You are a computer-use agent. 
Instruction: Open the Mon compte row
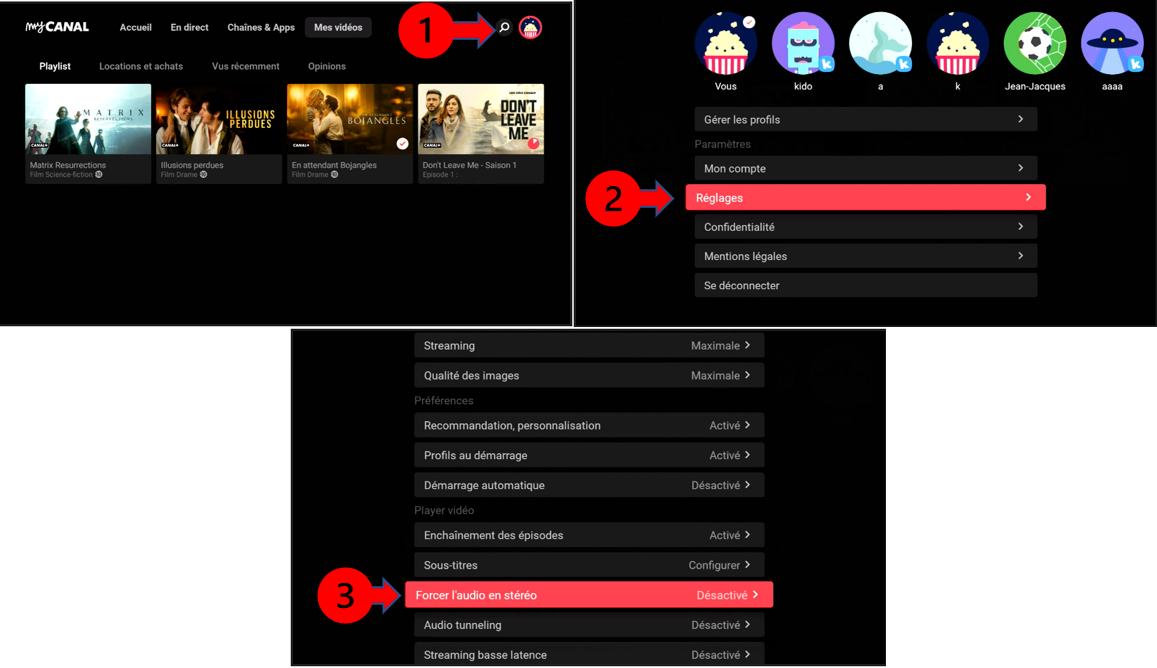(866, 168)
